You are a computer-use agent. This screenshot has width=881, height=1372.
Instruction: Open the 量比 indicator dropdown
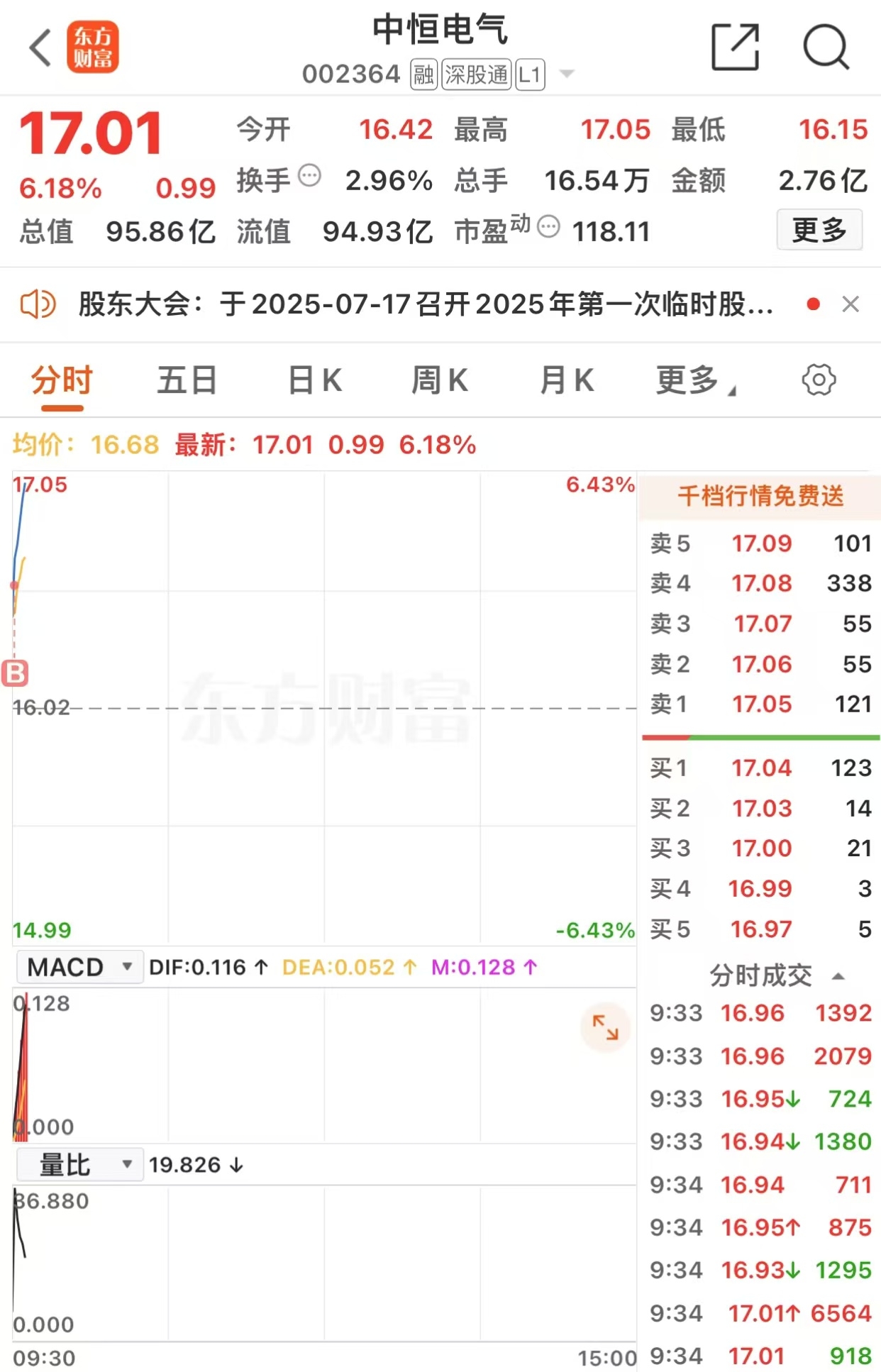79,1164
